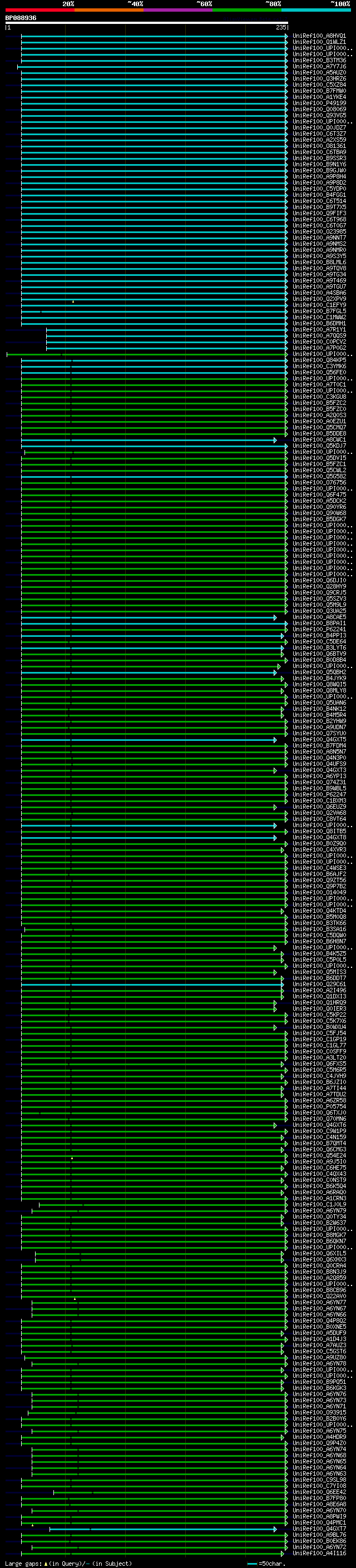The width and height of the screenshot is (356, 1568).
Task: Select hit UniRef100_B7FMW0
Action: [319, 91]
